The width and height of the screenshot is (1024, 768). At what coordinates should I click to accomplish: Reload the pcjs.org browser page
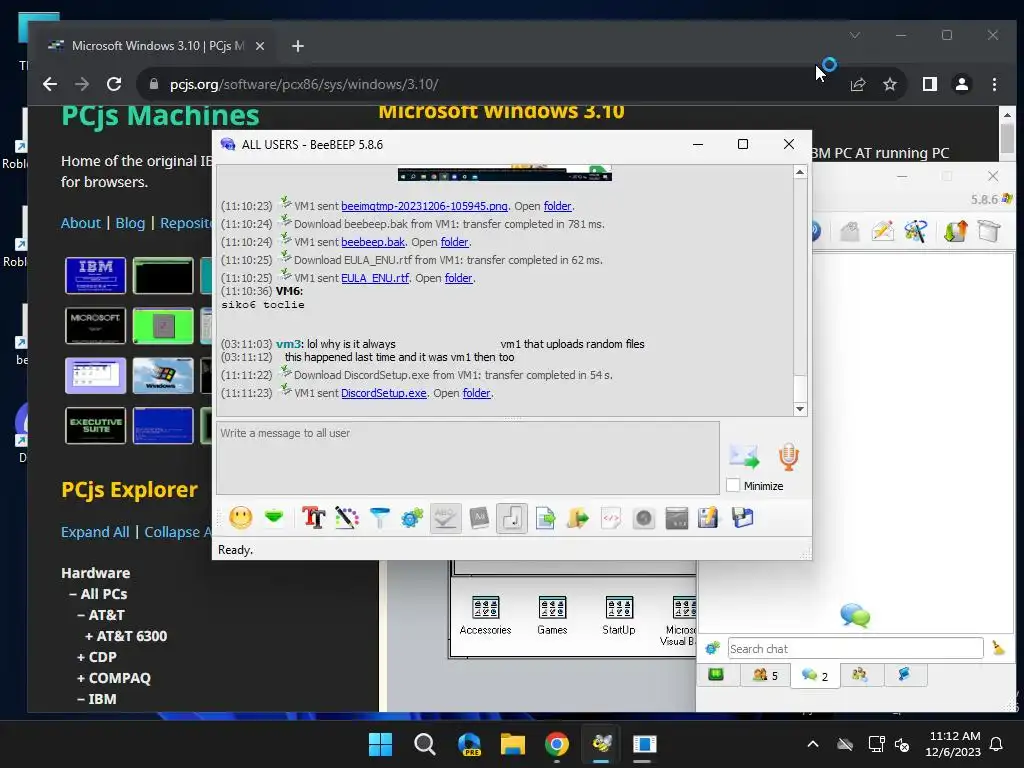(114, 84)
